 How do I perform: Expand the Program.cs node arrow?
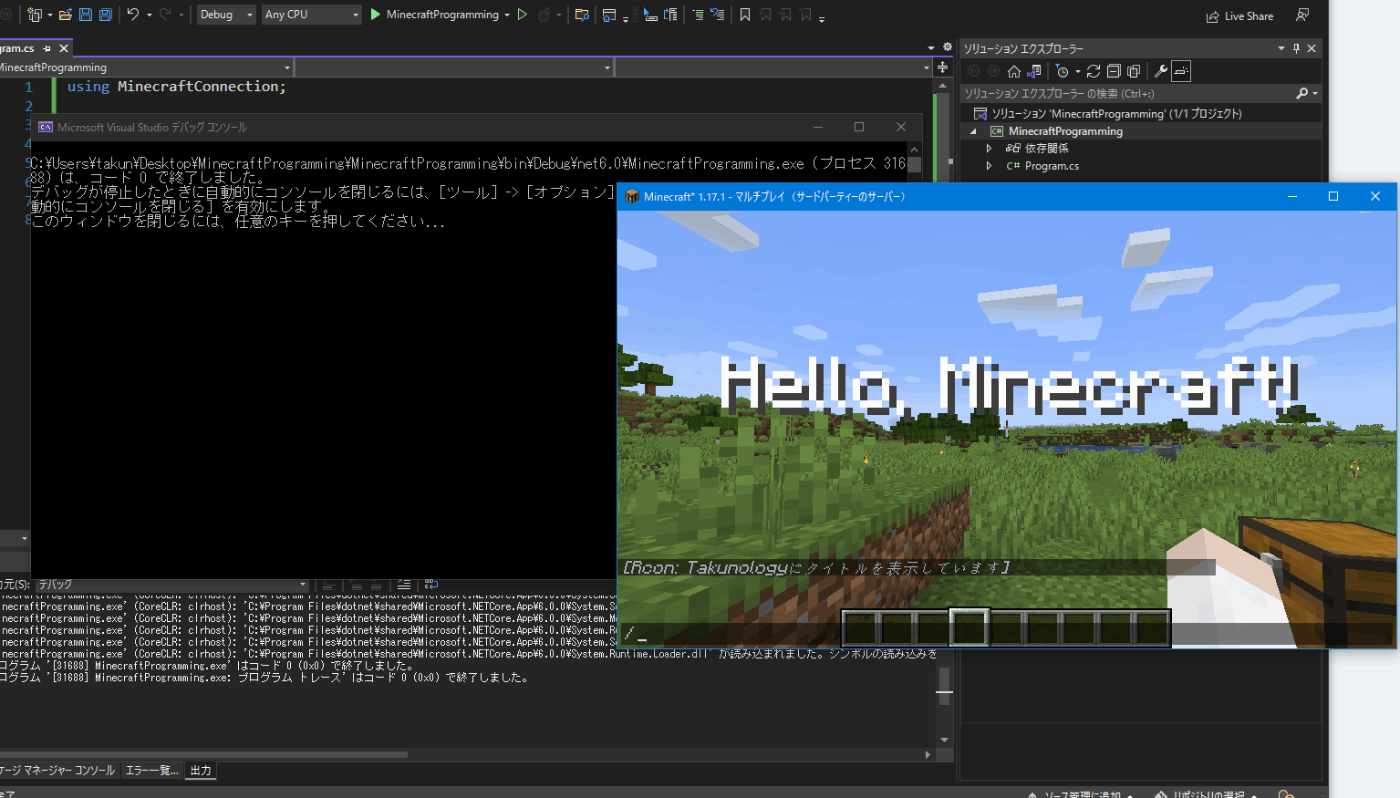(989, 166)
